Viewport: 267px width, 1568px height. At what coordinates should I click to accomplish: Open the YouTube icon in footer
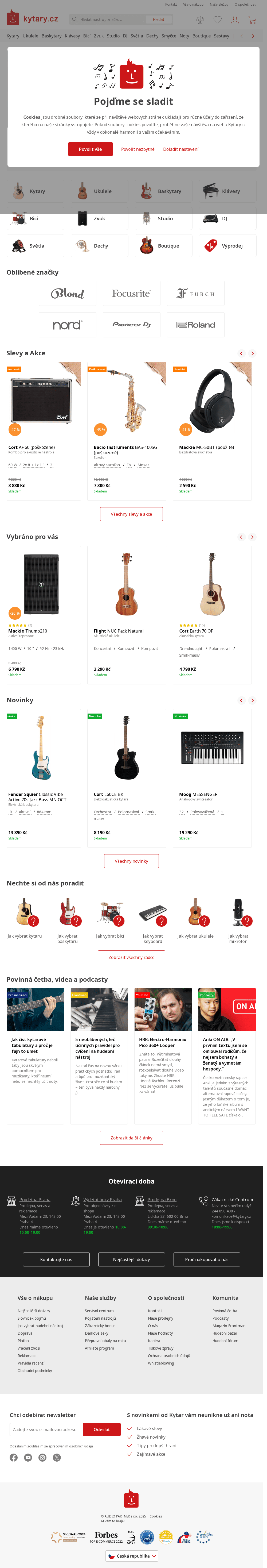[x=28, y=1457]
